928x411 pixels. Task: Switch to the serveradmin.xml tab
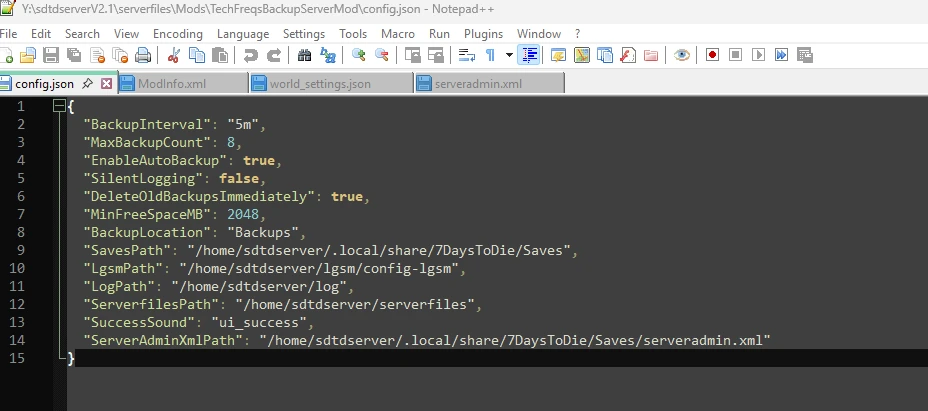[489, 84]
